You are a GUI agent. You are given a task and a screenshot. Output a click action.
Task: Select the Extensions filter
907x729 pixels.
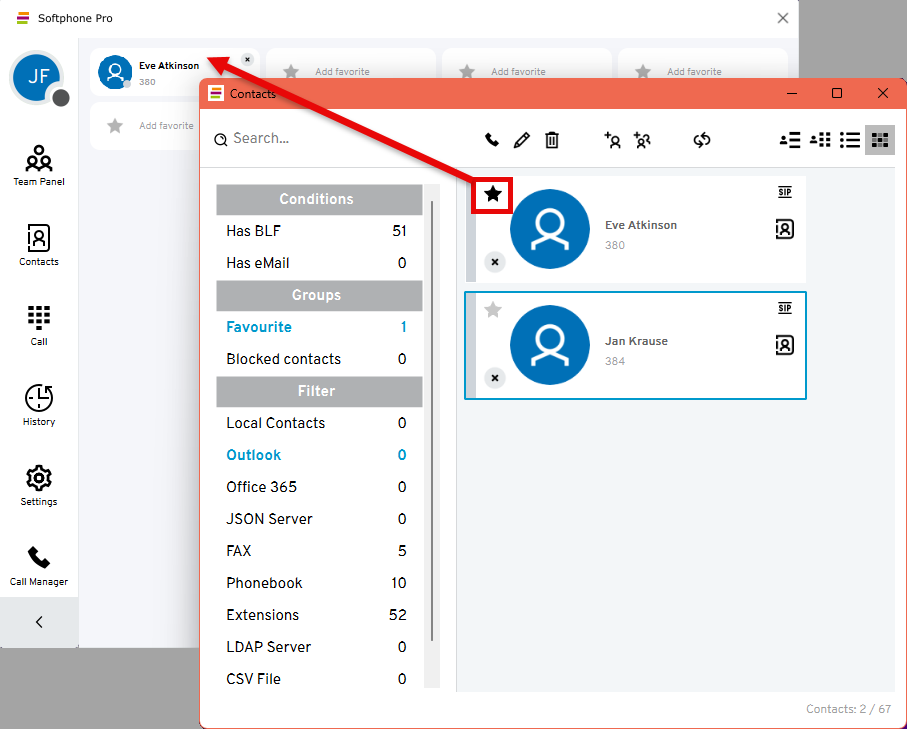point(263,615)
